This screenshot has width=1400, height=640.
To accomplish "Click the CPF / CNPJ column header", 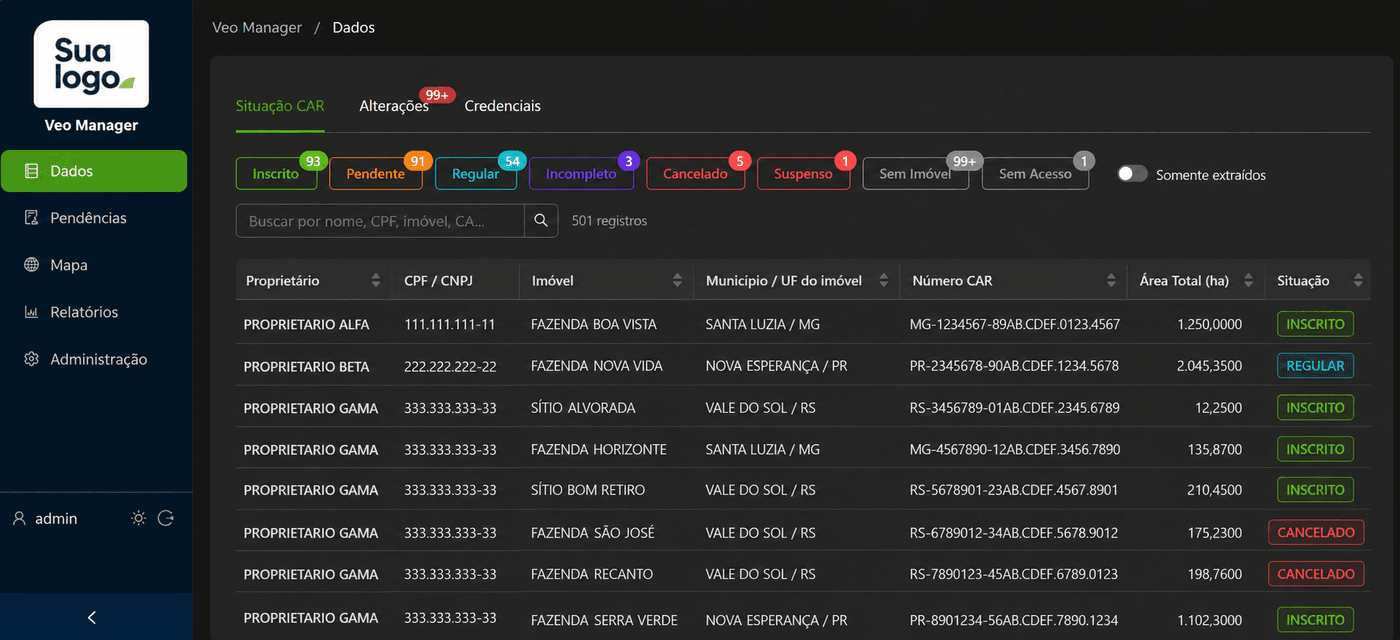I will (x=437, y=281).
